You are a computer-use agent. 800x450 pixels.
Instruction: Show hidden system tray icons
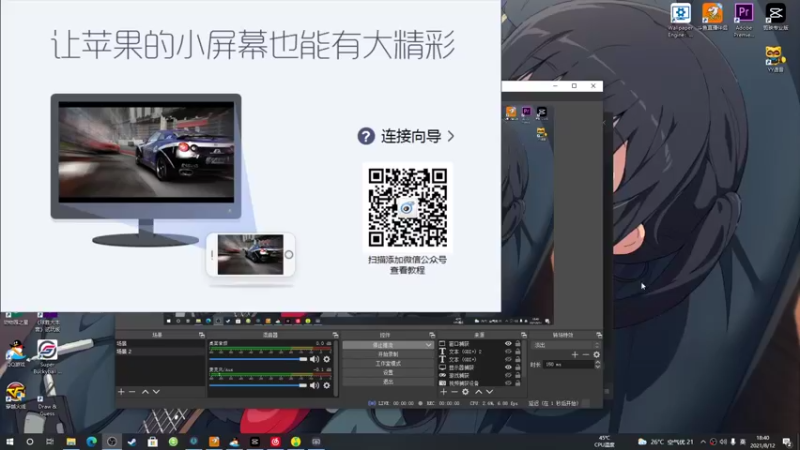tap(703, 442)
